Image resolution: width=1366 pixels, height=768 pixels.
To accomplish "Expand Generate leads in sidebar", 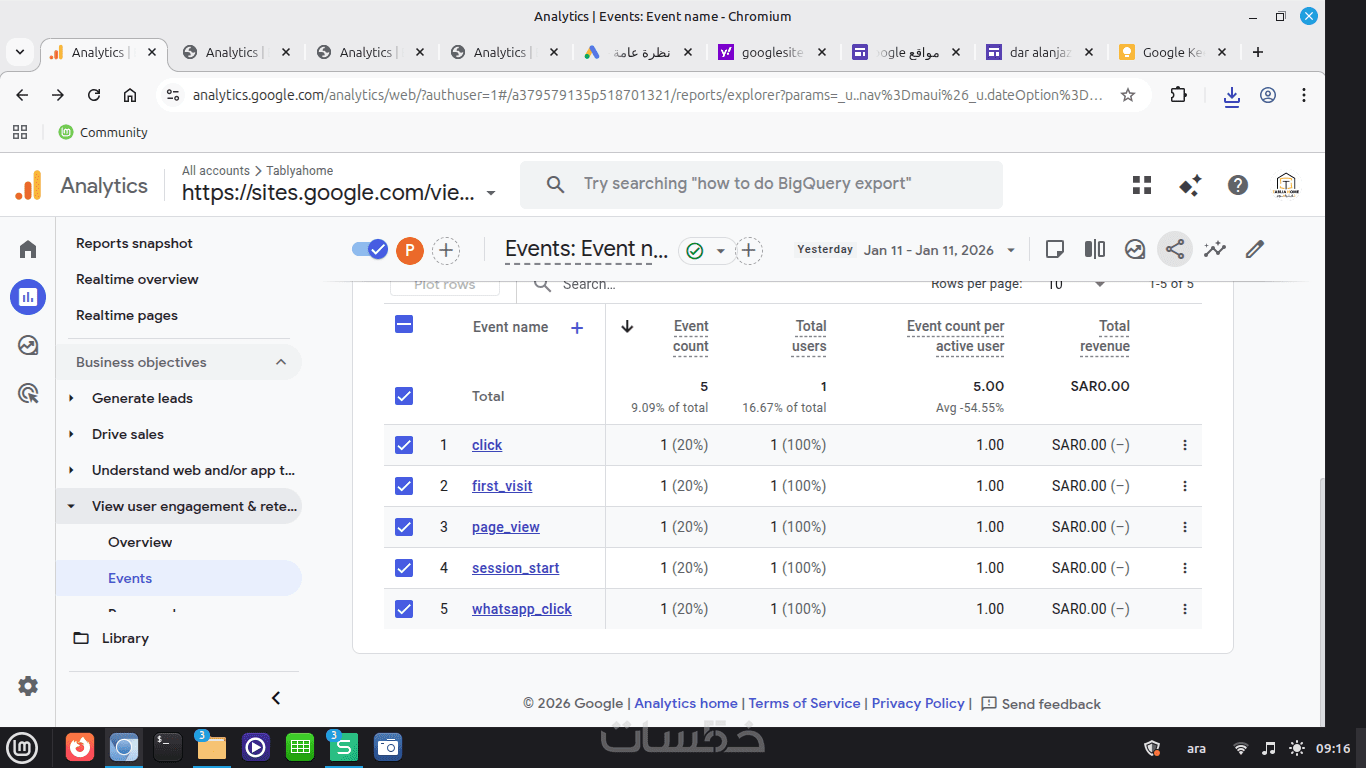I will (x=71, y=398).
